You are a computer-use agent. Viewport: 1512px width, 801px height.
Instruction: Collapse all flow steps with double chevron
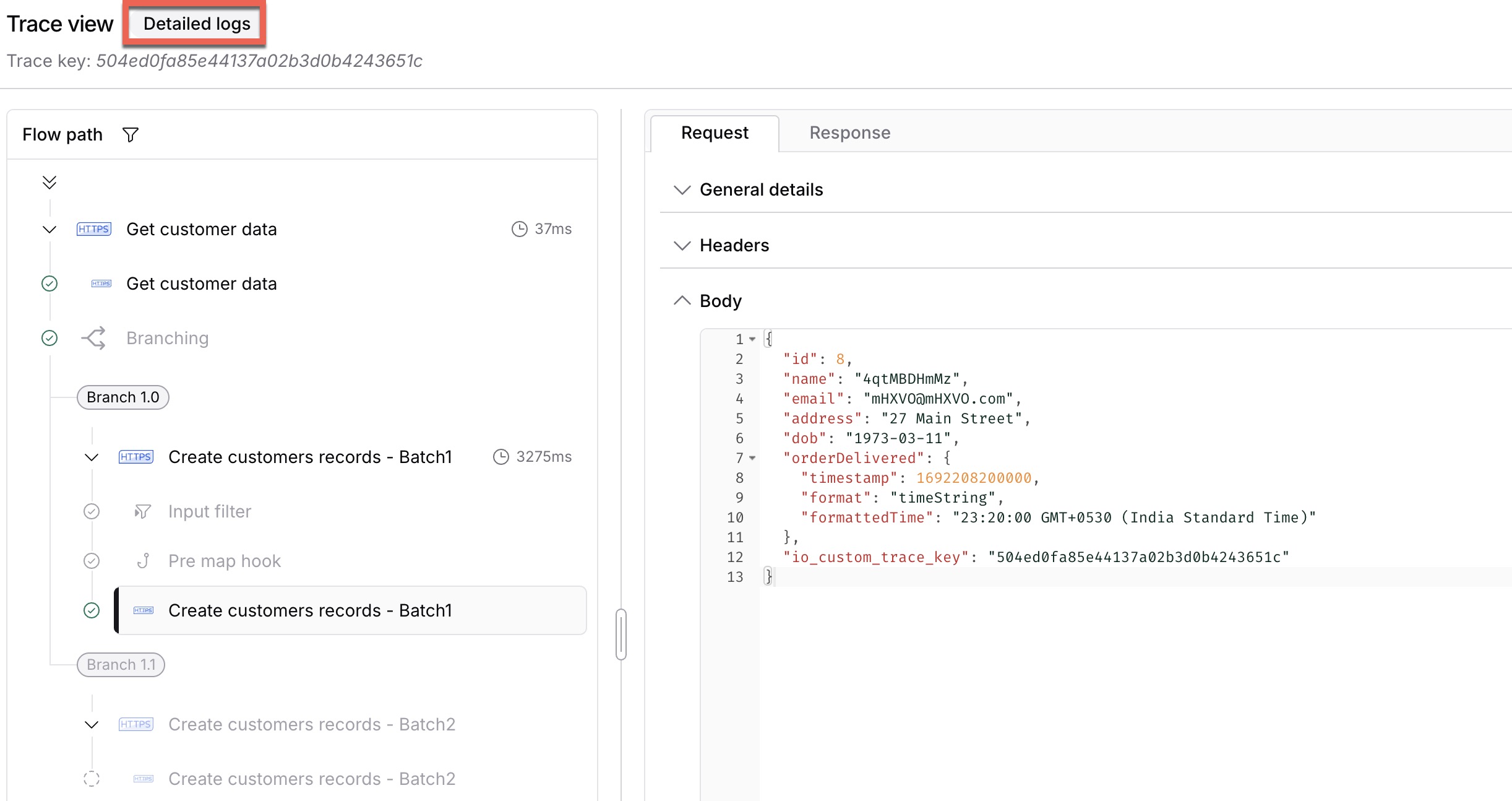click(49, 182)
